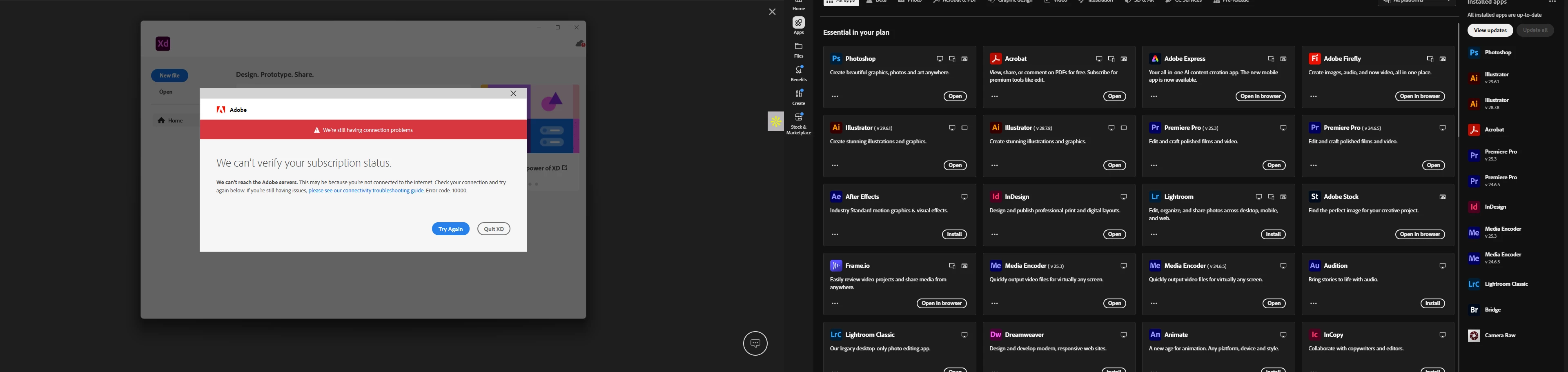Click the mobile platform icon on Lightroom card

[1271, 197]
